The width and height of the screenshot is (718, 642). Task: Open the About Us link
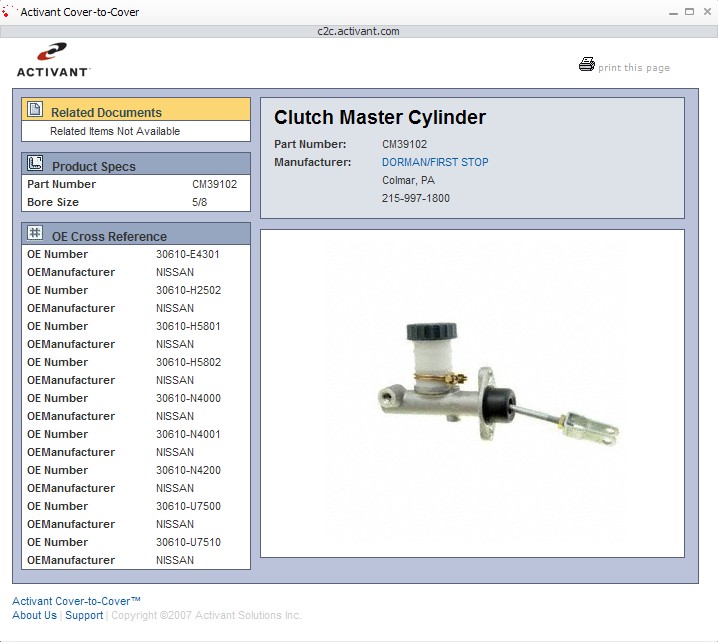(x=34, y=615)
